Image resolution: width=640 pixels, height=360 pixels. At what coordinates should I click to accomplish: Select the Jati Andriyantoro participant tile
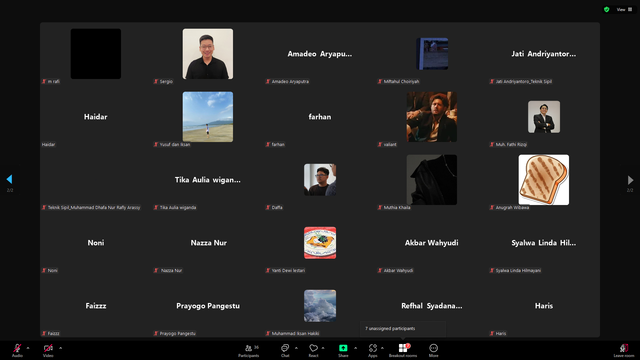tap(544, 54)
